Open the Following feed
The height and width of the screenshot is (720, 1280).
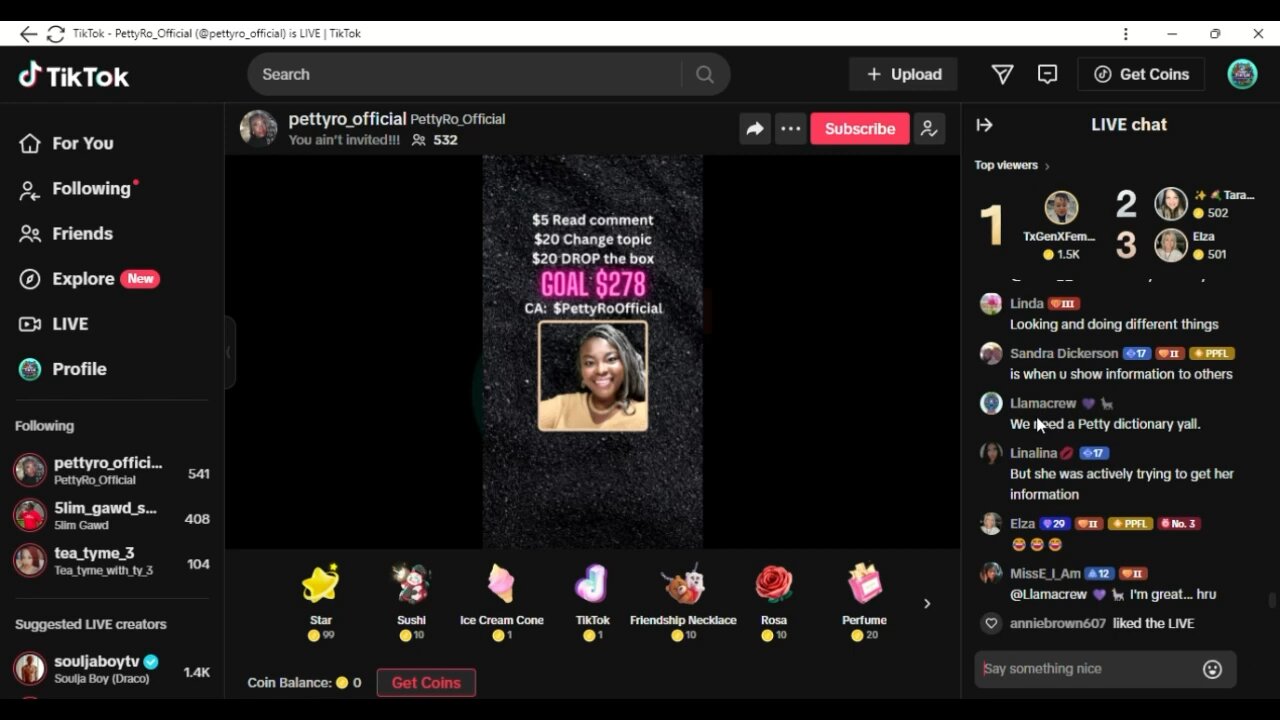78,188
